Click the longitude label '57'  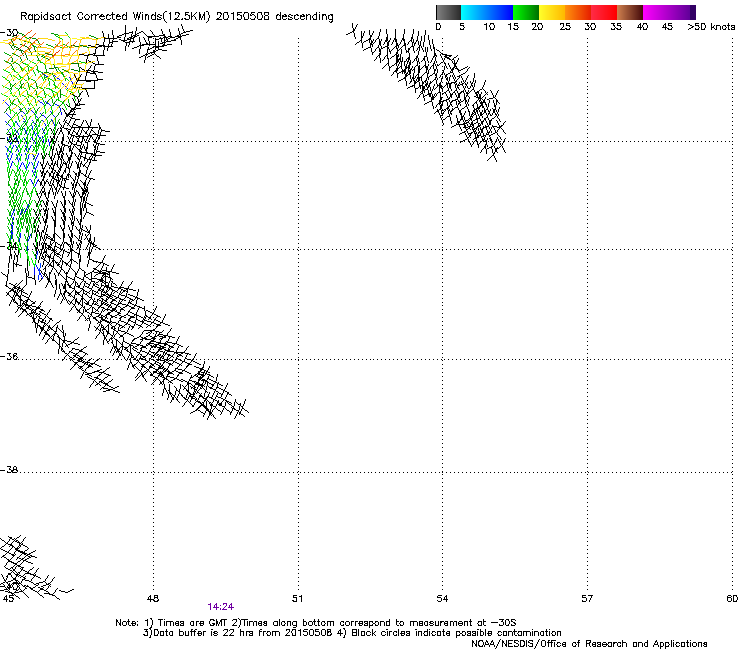(x=587, y=599)
